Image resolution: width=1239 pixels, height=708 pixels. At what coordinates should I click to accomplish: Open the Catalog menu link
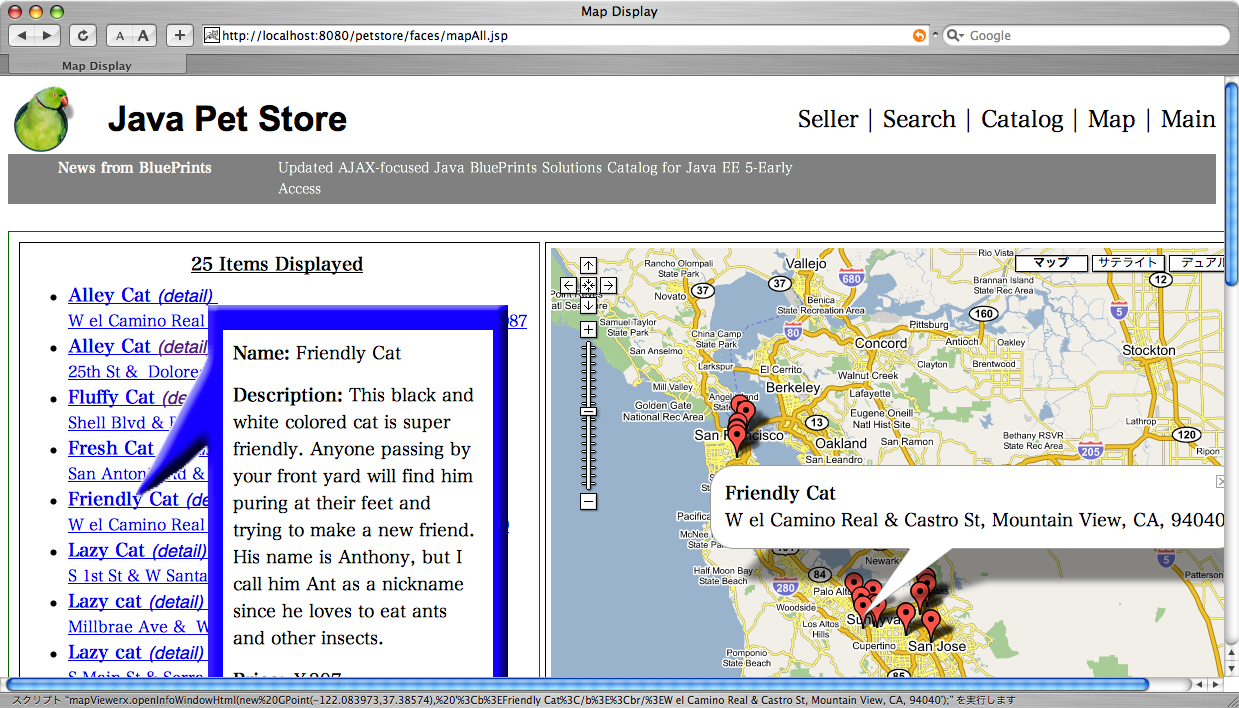[1022, 119]
